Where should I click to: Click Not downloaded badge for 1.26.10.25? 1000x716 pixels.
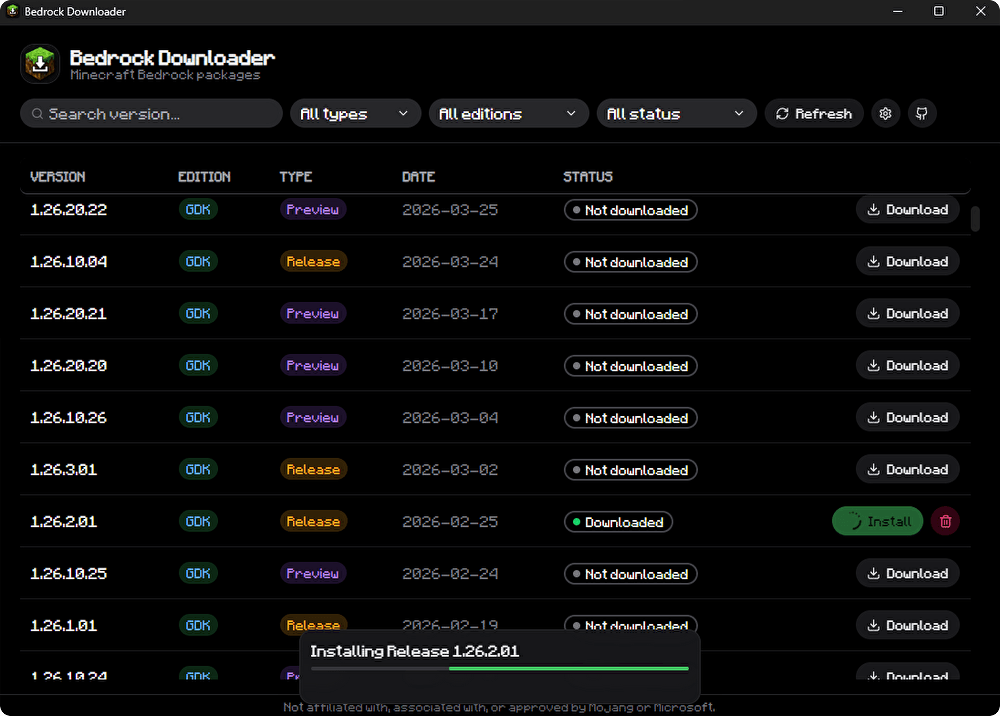point(630,574)
